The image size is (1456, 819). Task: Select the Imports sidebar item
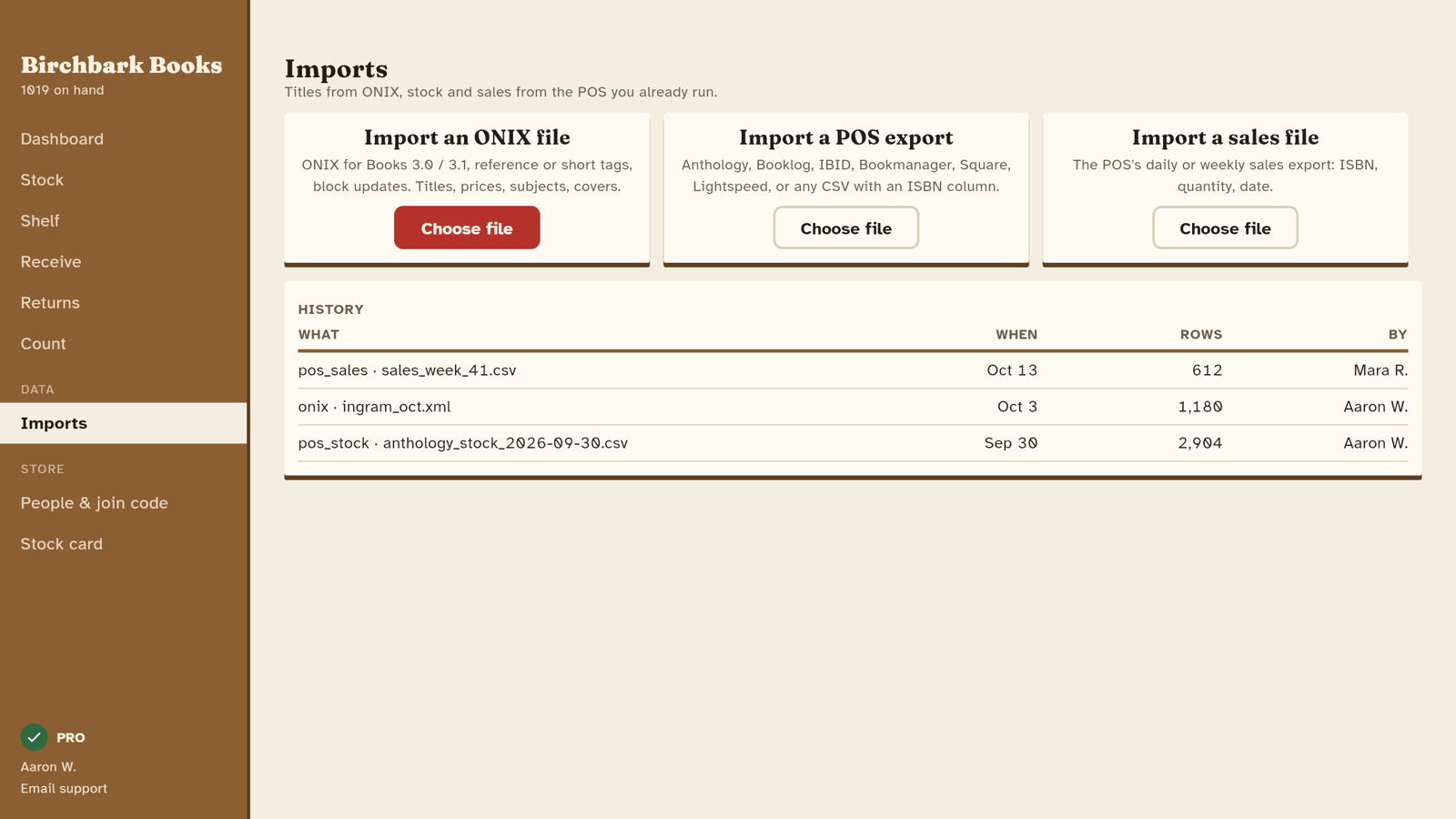[x=123, y=423]
